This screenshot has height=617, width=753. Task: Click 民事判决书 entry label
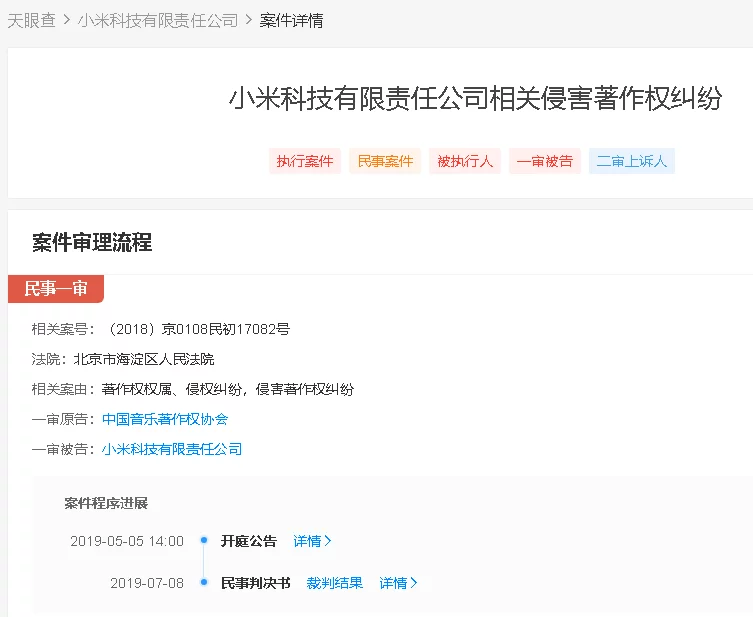[255, 583]
